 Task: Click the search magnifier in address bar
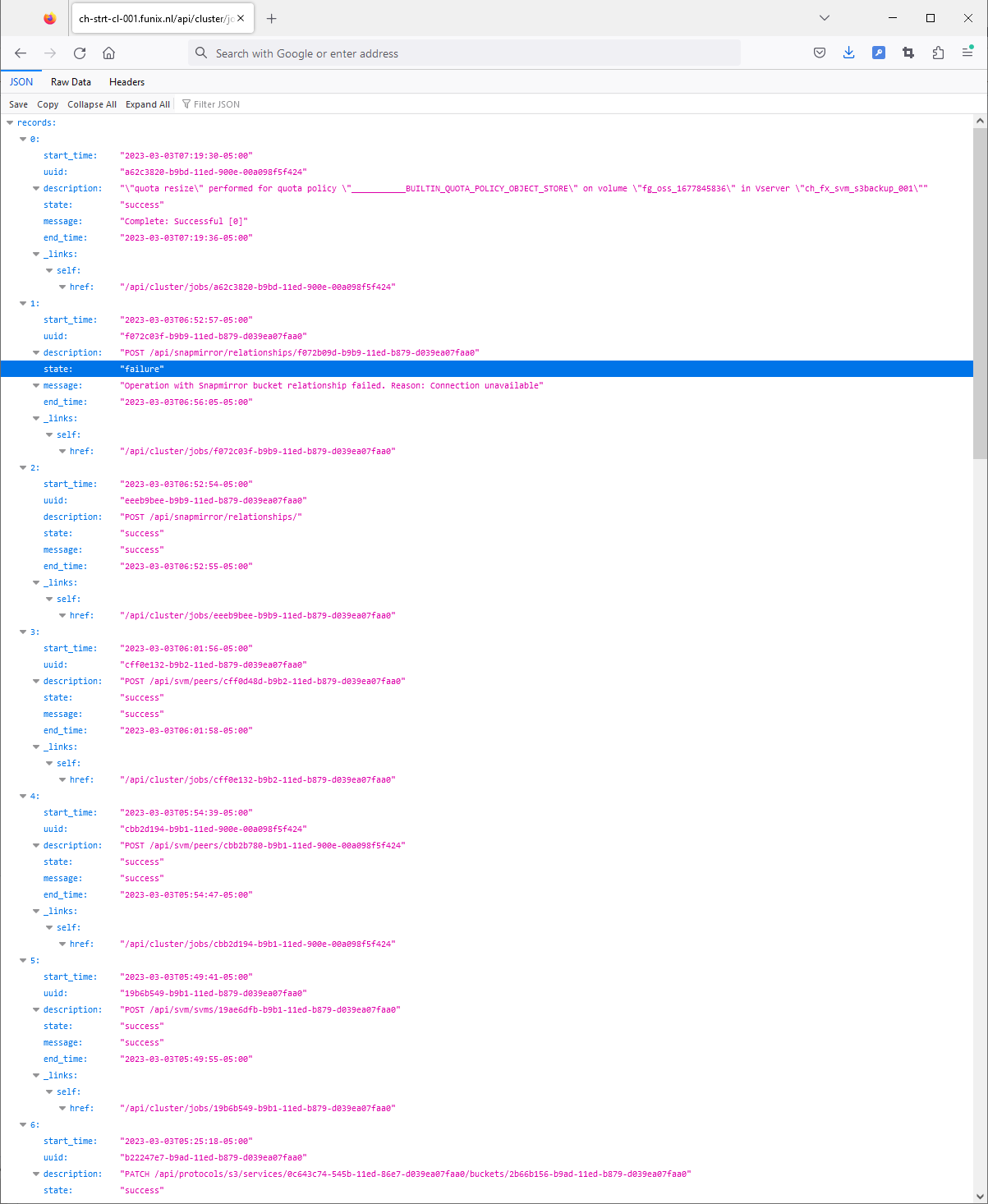coord(201,53)
